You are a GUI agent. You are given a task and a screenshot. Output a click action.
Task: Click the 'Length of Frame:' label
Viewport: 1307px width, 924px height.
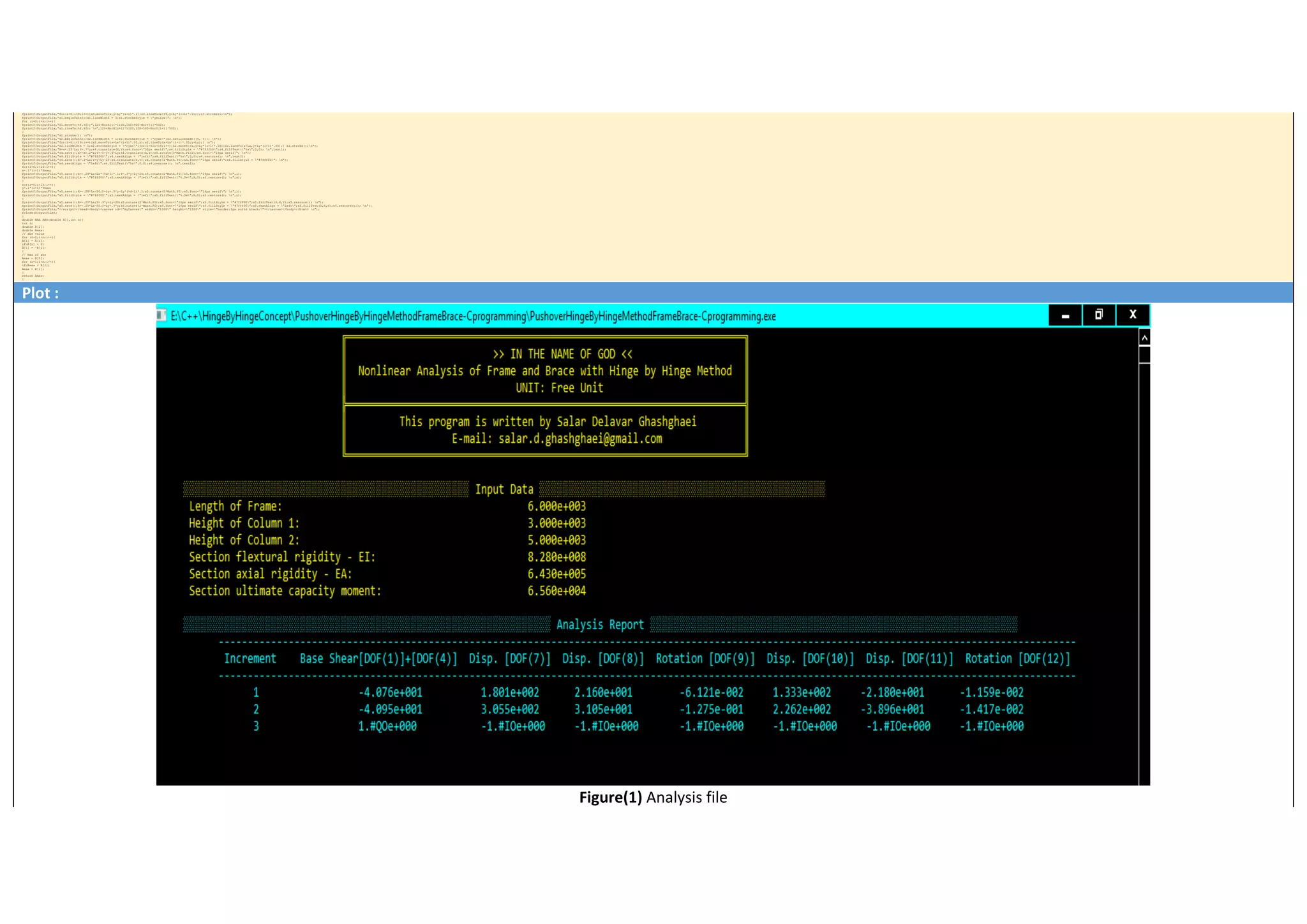[235, 506]
